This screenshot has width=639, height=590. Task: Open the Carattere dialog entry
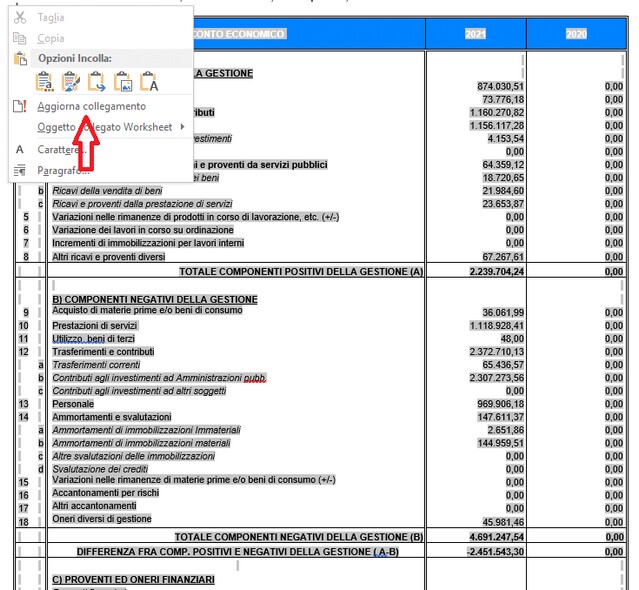click(62, 150)
